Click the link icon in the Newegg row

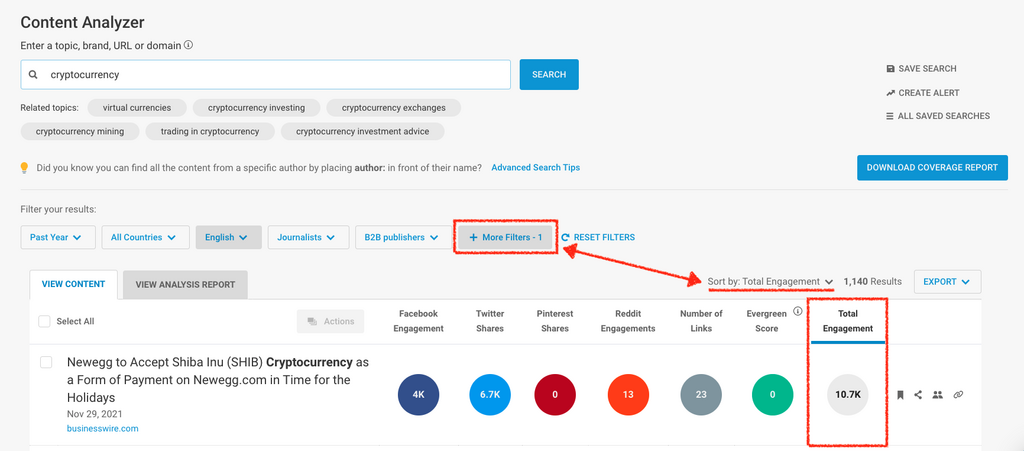pos(958,395)
